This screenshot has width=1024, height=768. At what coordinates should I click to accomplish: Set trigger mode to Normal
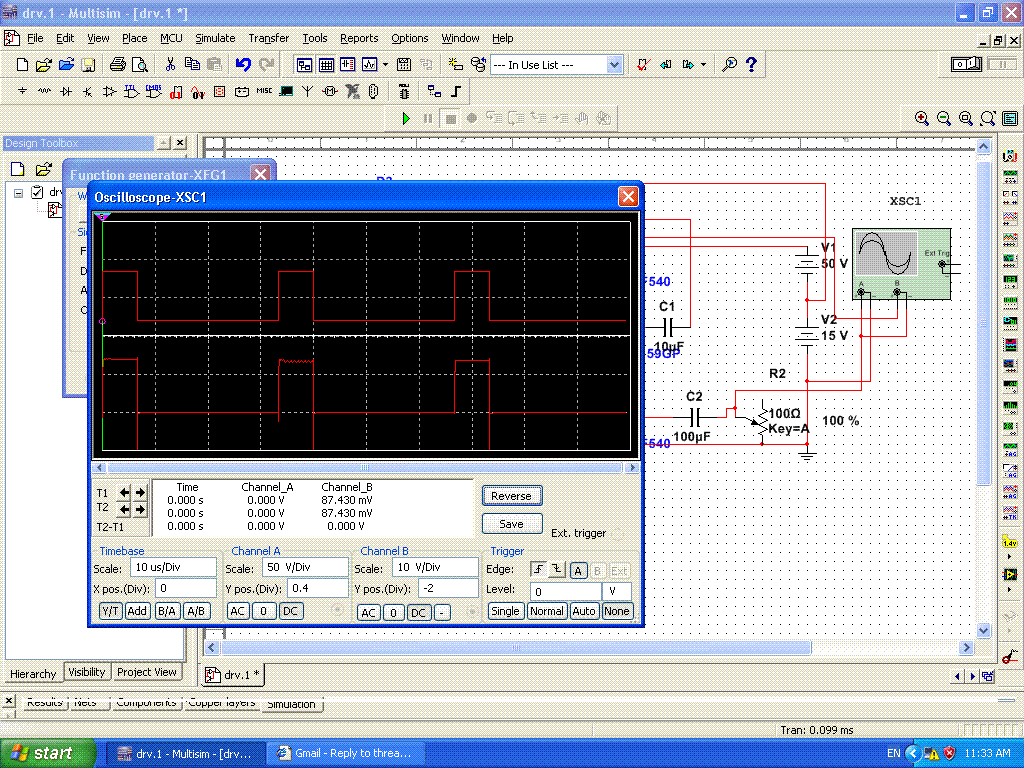pyautogui.click(x=547, y=611)
